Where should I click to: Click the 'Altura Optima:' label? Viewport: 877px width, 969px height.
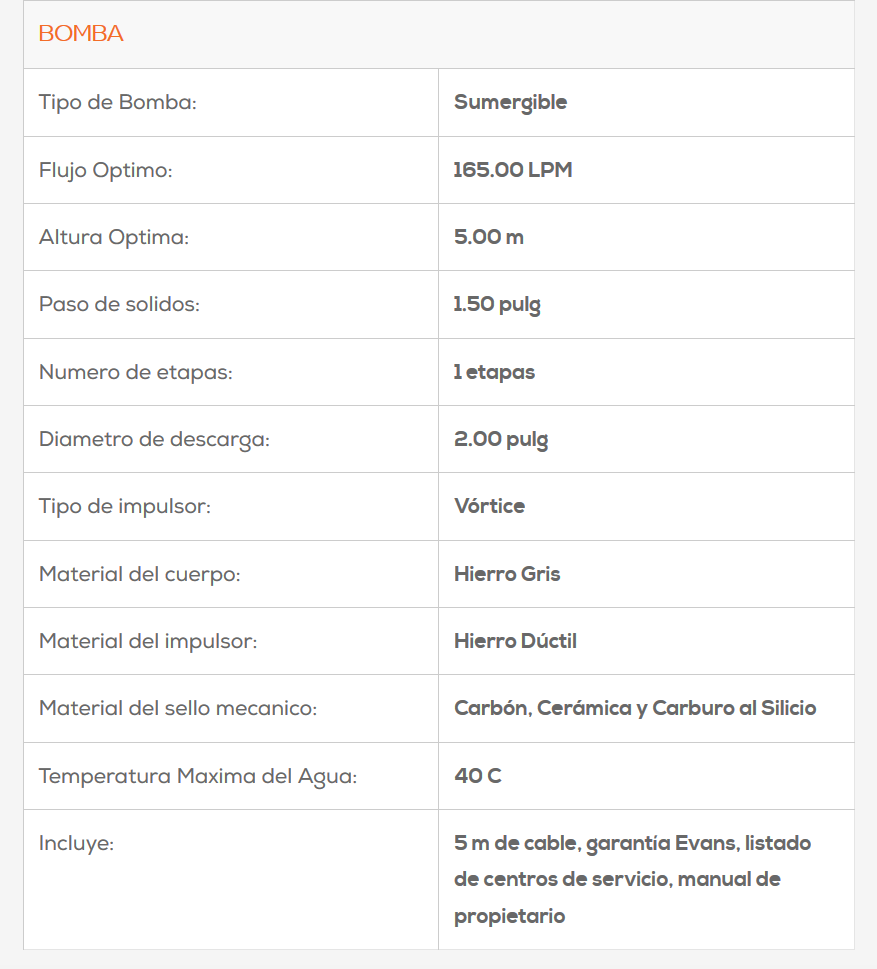[x=114, y=237]
